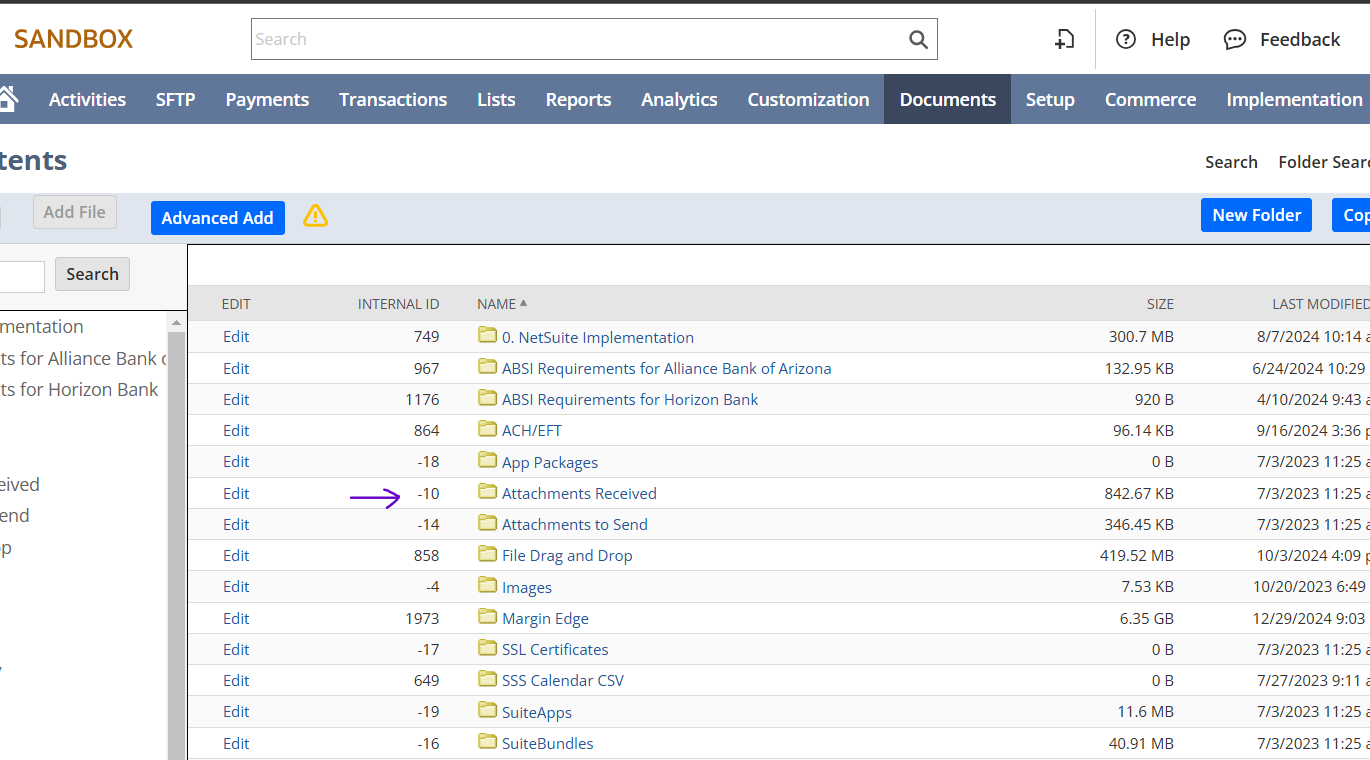1370x760 pixels.
Task: Open the Transactions menu
Action: click(x=393, y=99)
